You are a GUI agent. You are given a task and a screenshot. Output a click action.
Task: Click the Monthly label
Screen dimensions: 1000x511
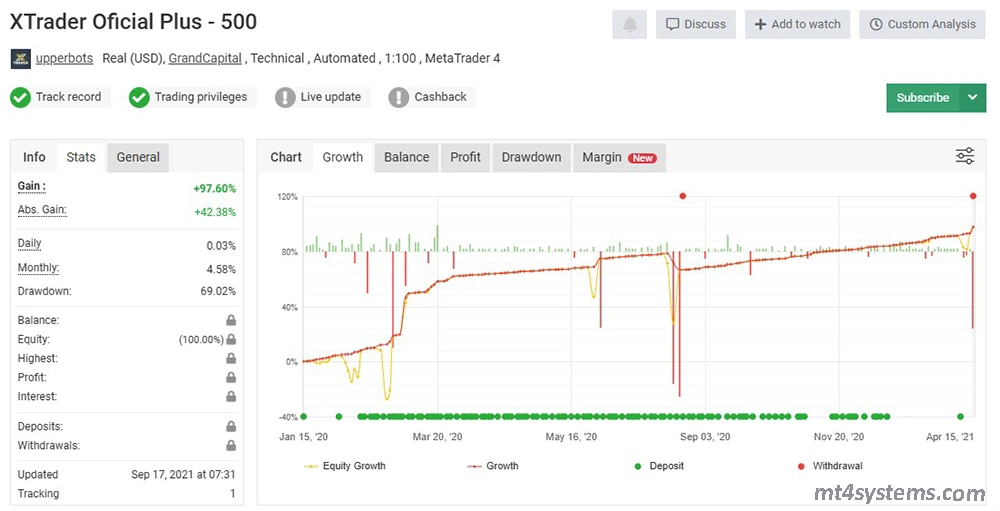[x=38, y=268]
